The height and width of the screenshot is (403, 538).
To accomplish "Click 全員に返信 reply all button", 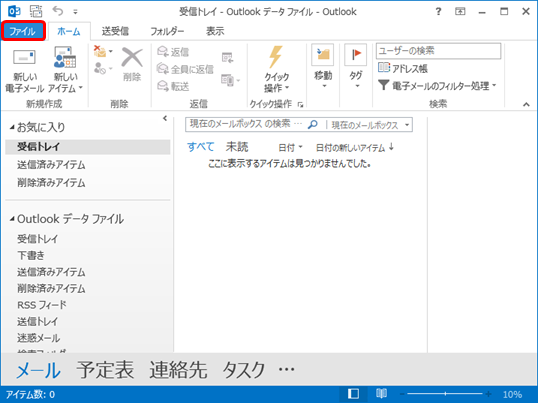I will 185,69.
